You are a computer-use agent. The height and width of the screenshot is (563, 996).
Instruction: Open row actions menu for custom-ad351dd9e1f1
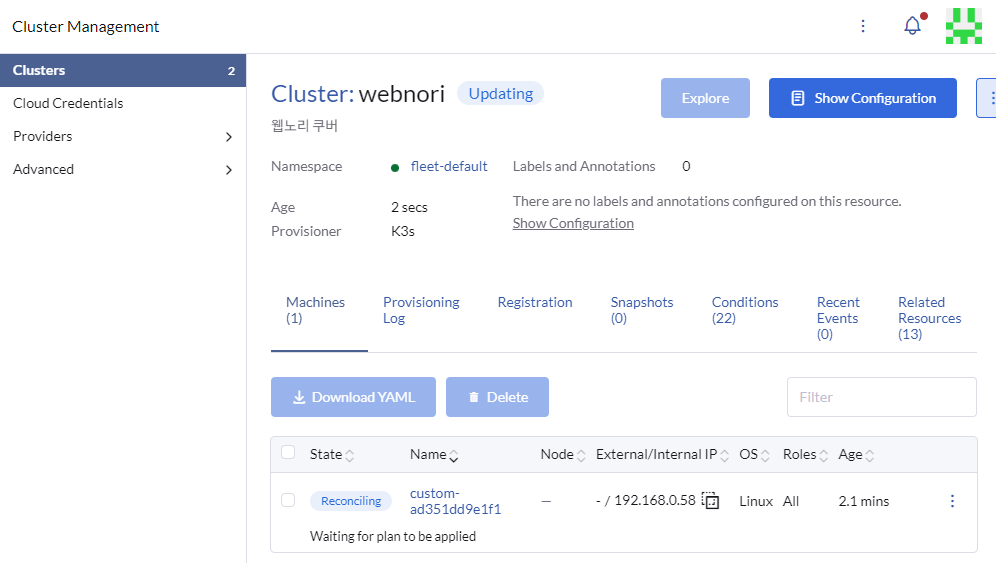[951, 501]
